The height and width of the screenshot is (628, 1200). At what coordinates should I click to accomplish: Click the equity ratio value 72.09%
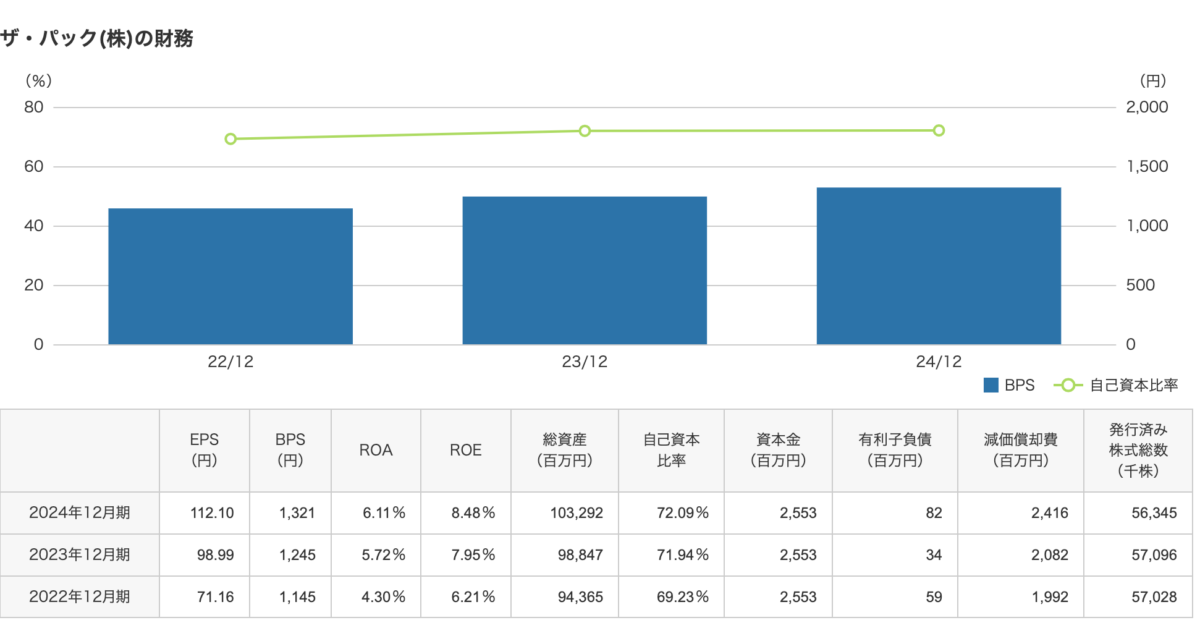(x=683, y=513)
